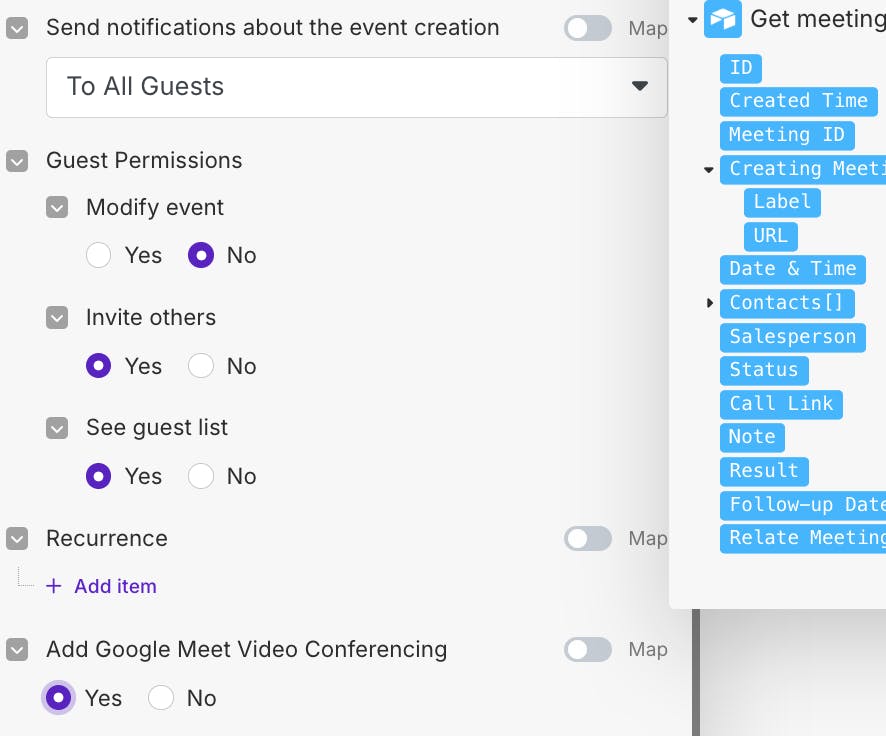Screen dimensions: 886x736
Task: Collapse the Send notifications section arrow
Action: tap(17, 29)
